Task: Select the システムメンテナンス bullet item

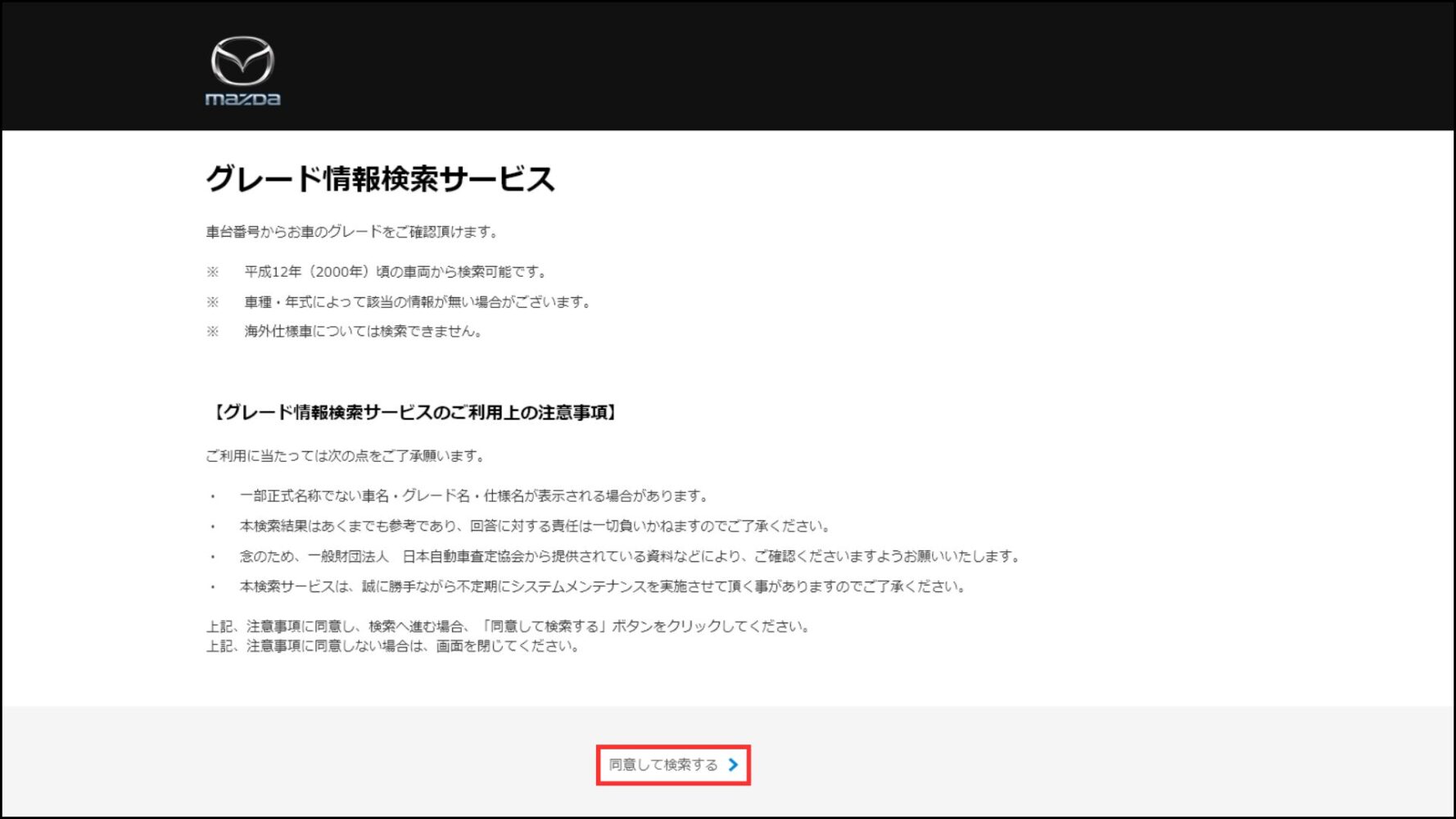Action: (604, 587)
